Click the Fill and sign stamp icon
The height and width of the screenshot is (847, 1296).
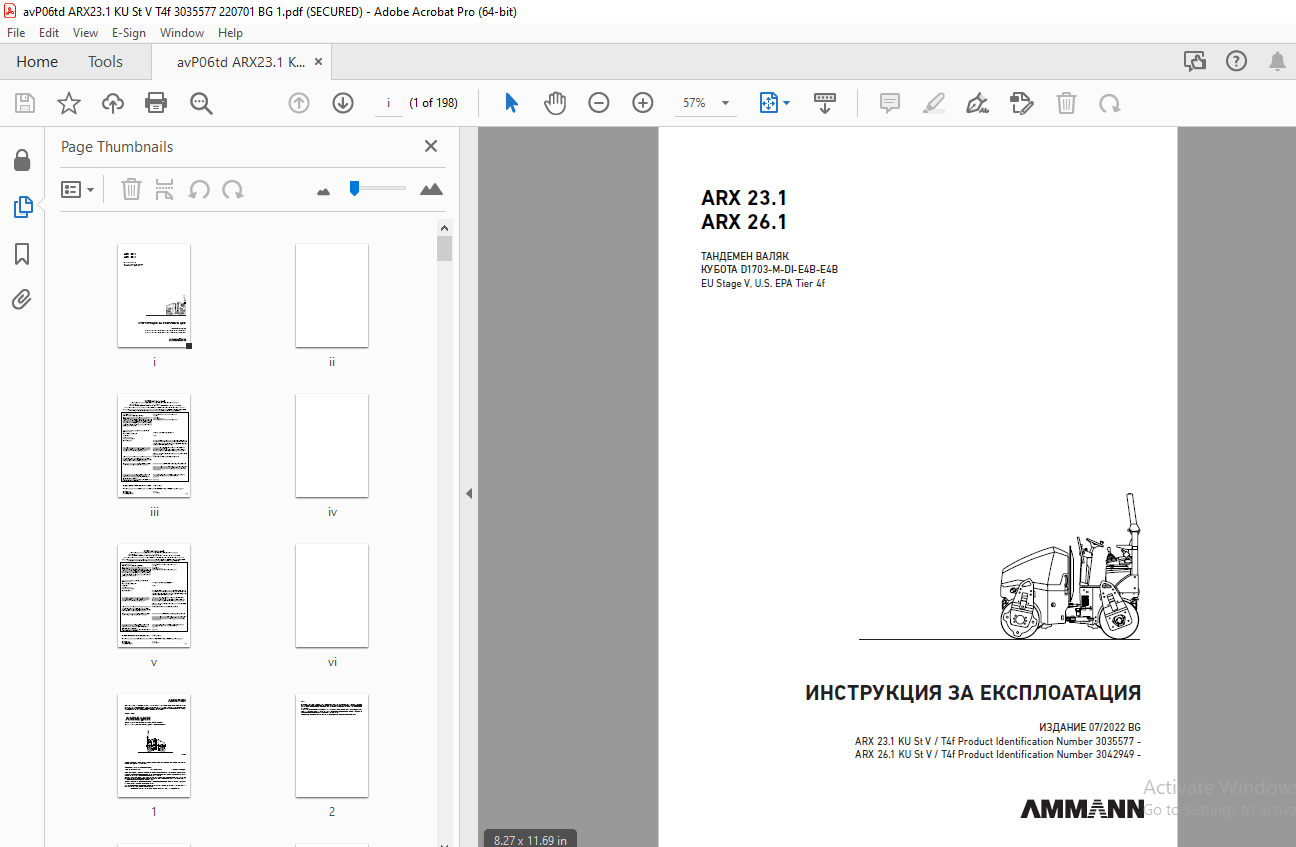[1022, 103]
